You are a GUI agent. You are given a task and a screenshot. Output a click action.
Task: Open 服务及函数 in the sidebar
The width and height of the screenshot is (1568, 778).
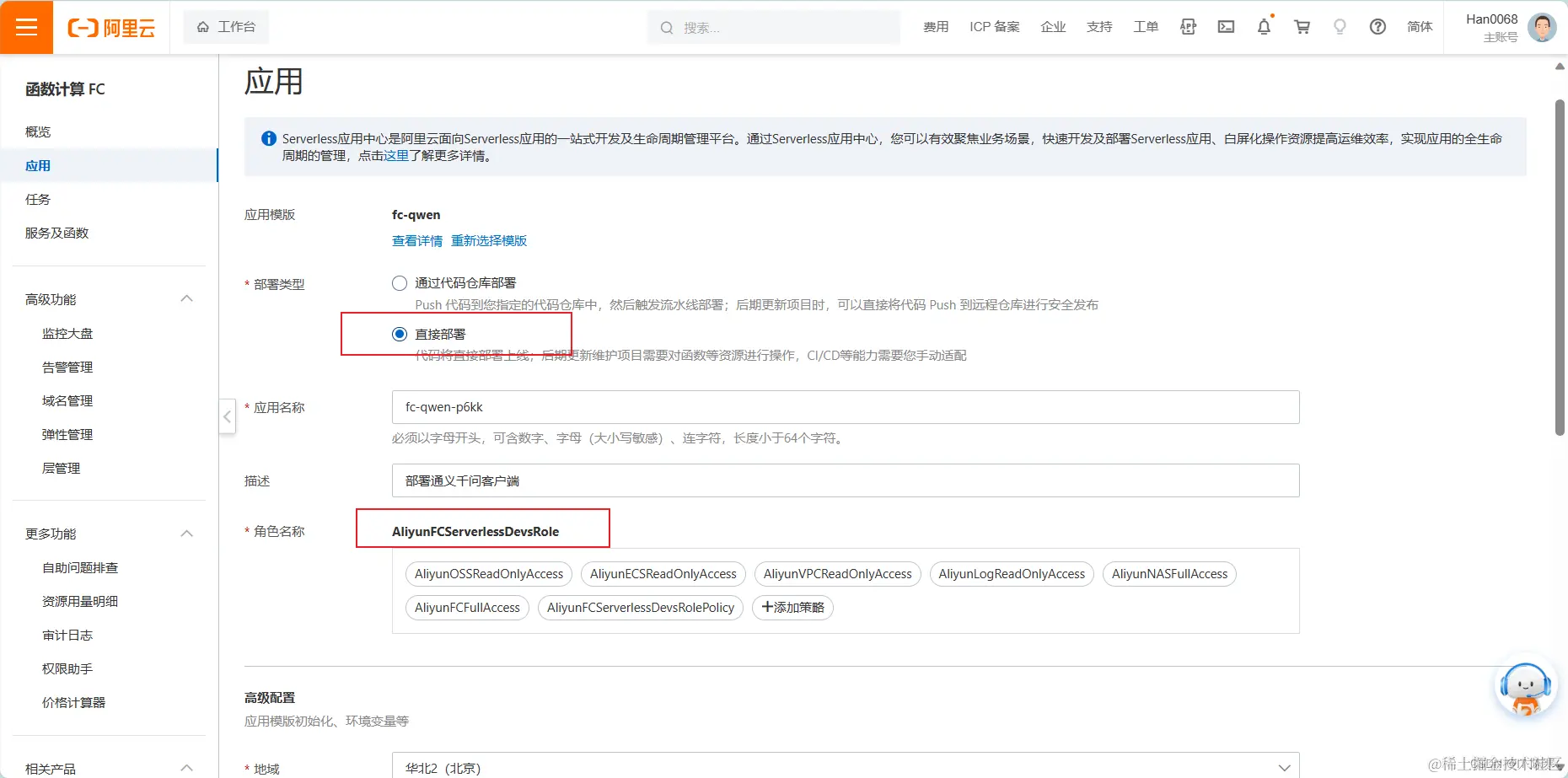click(56, 233)
